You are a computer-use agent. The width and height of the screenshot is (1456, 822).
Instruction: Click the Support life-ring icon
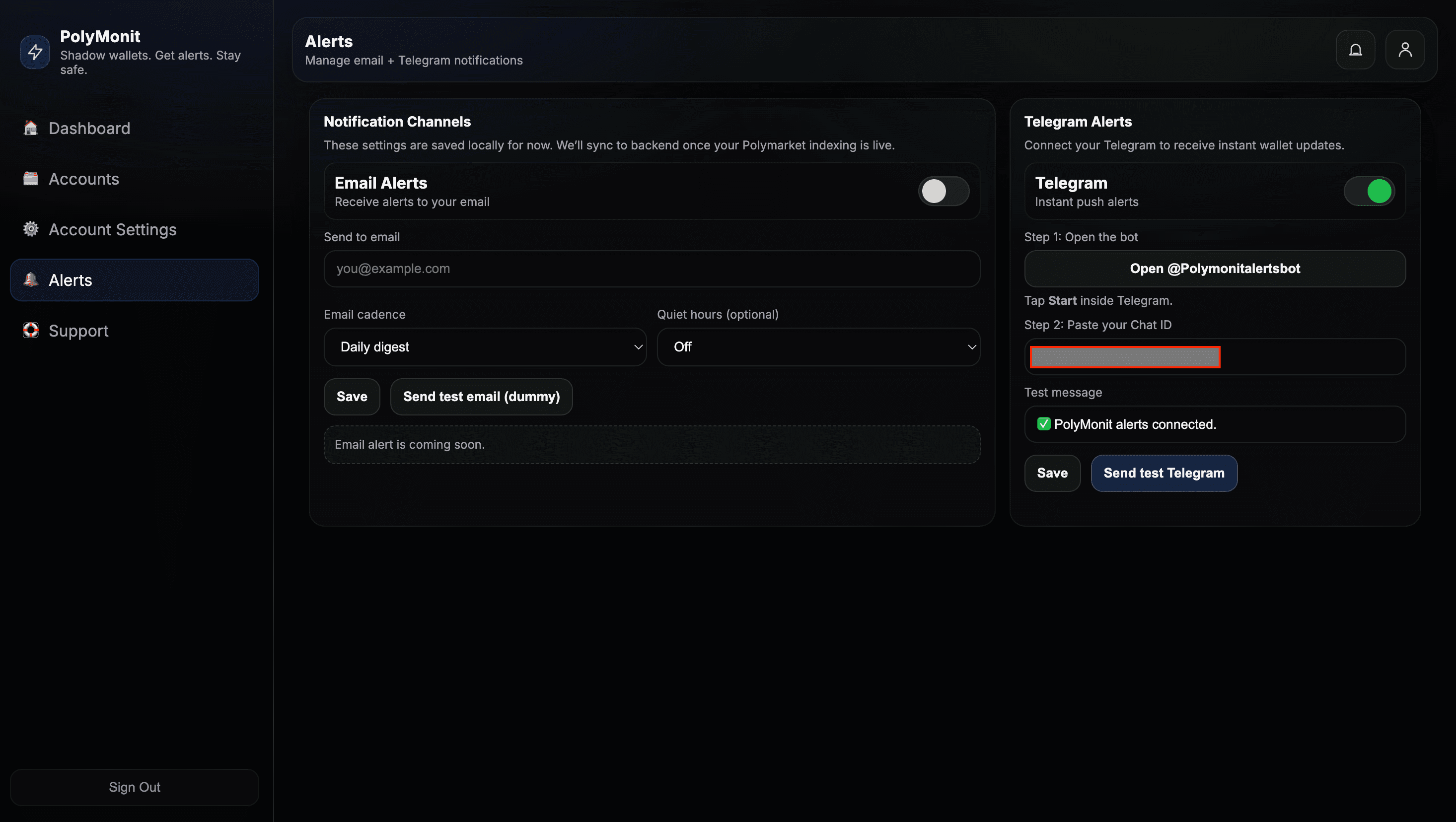tap(30, 331)
